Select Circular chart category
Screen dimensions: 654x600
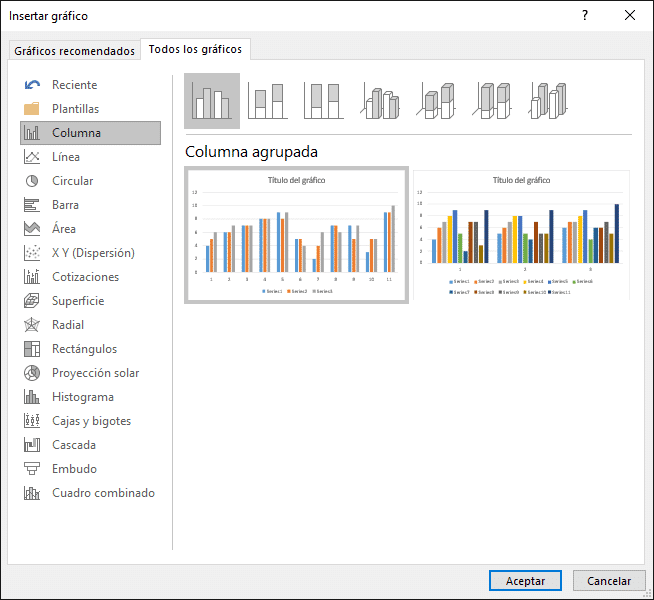point(73,181)
